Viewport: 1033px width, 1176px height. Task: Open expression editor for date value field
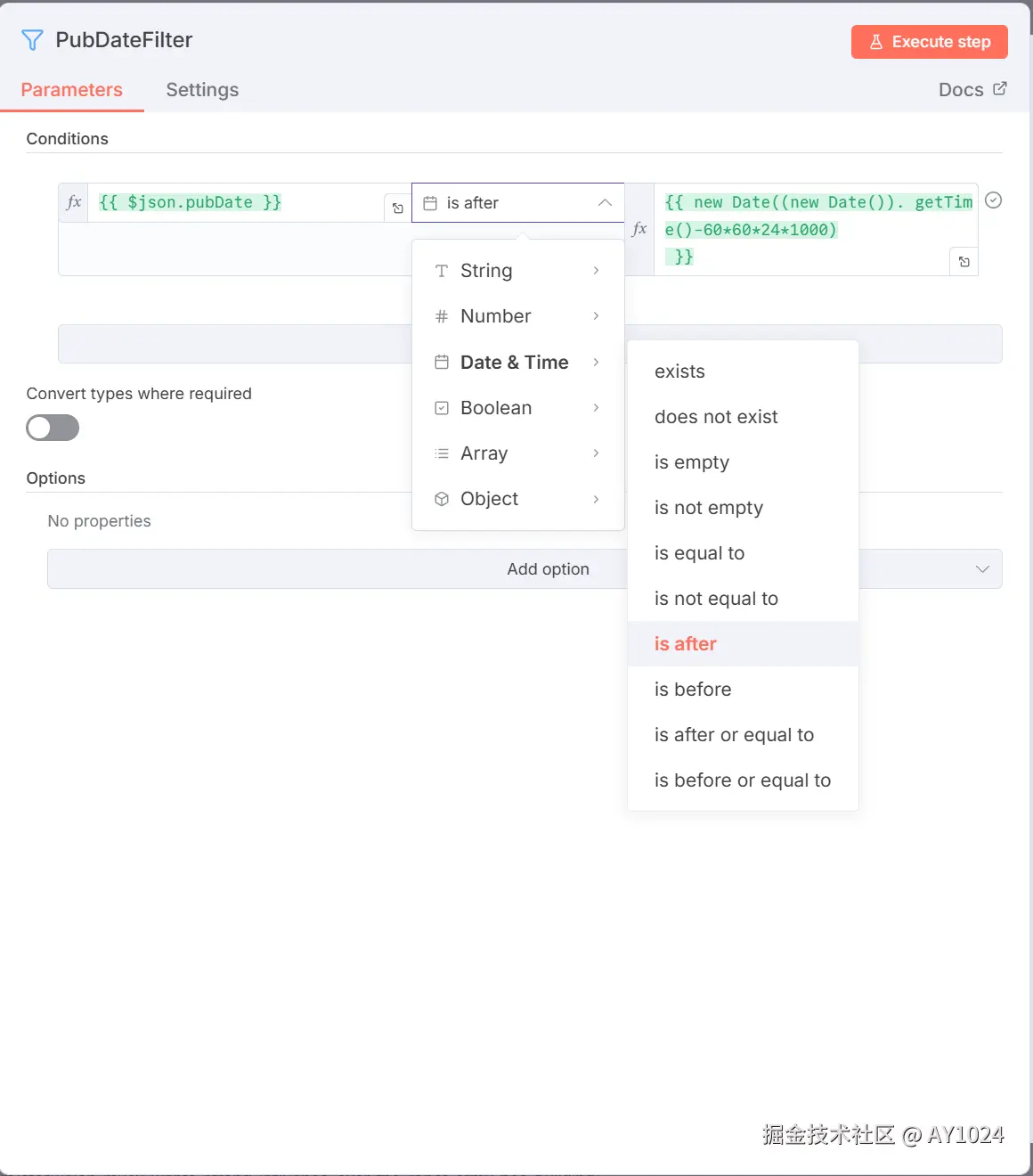pos(964,262)
